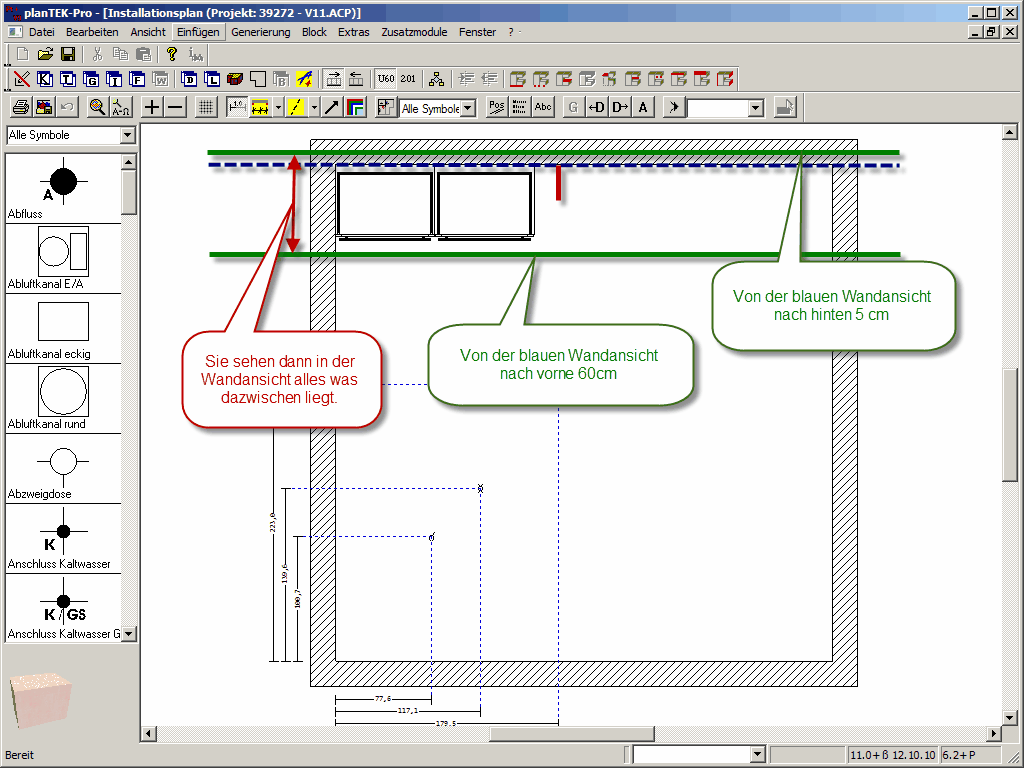Toggle the 1.0 dimension ruler button
Image resolution: width=1024 pixels, height=768 pixels.
pos(237,107)
